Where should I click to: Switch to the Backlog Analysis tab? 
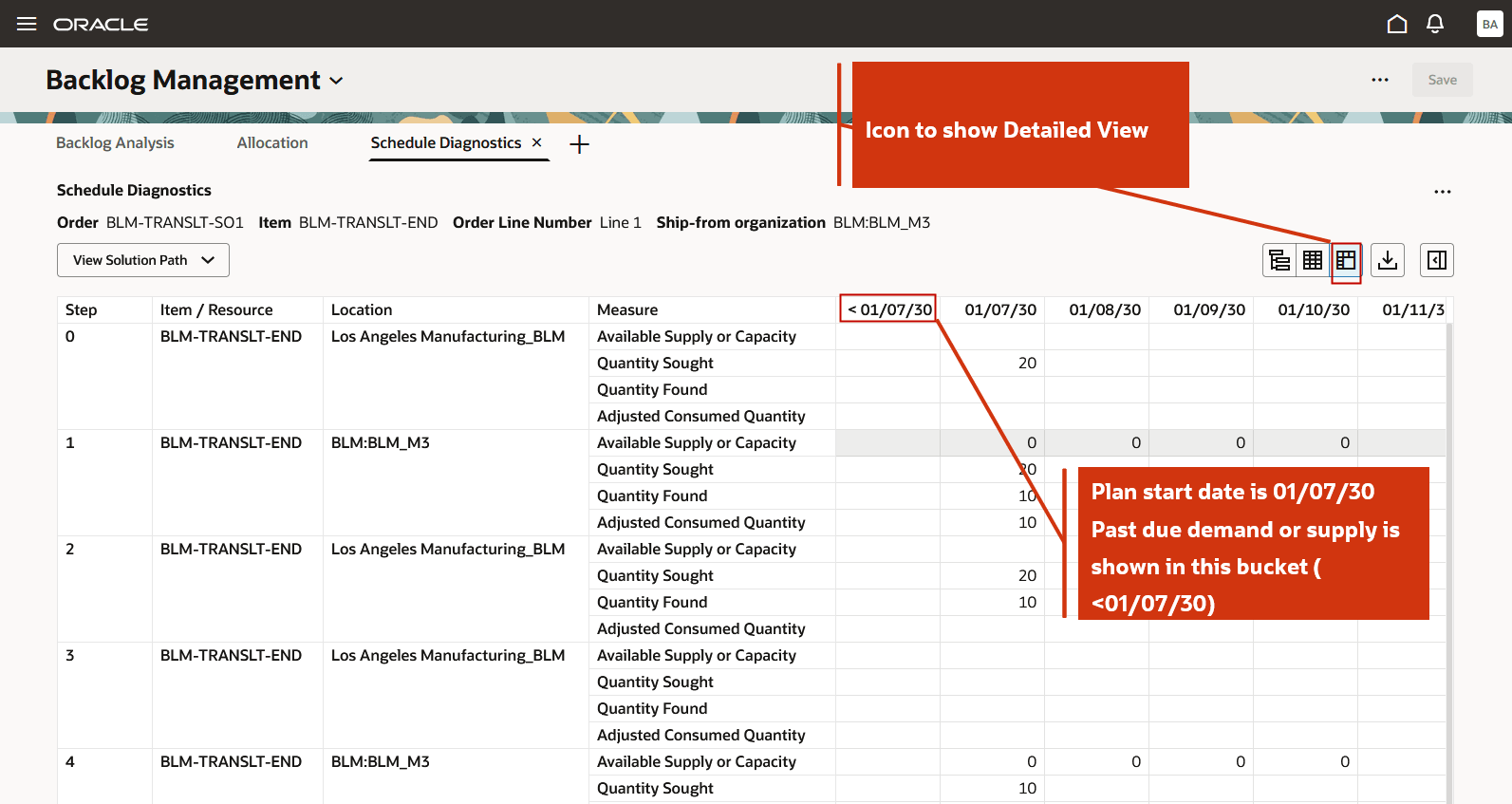tap(115, 142)
